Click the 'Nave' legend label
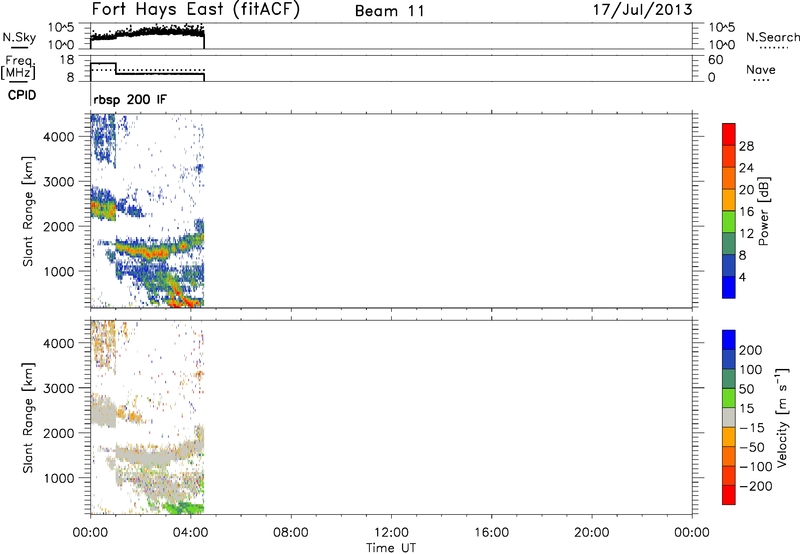This screenshot has height=554, width=800. pos(761,69)
